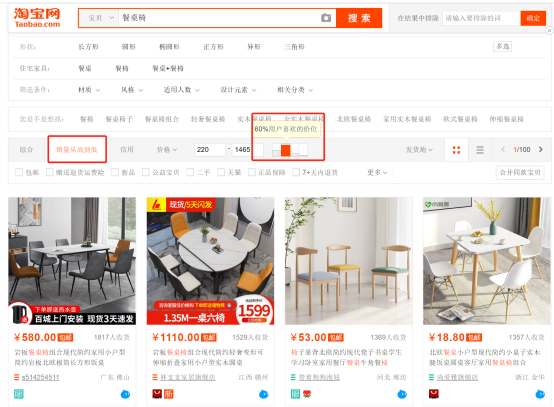Screen dimensions: 554x407
Task: Check the 天猫 checkbox
Action: pyautogui.click(x=221, y=172)
